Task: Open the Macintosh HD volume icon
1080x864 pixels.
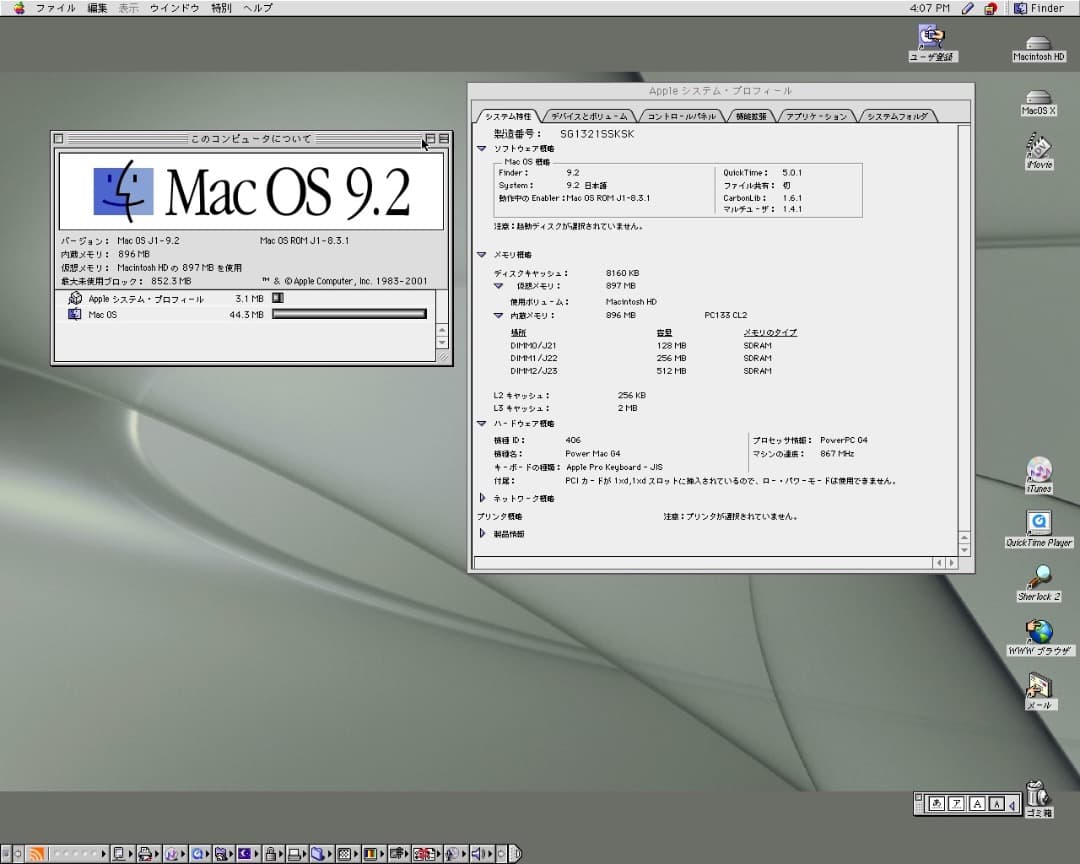Action: tap(1037, 44)
